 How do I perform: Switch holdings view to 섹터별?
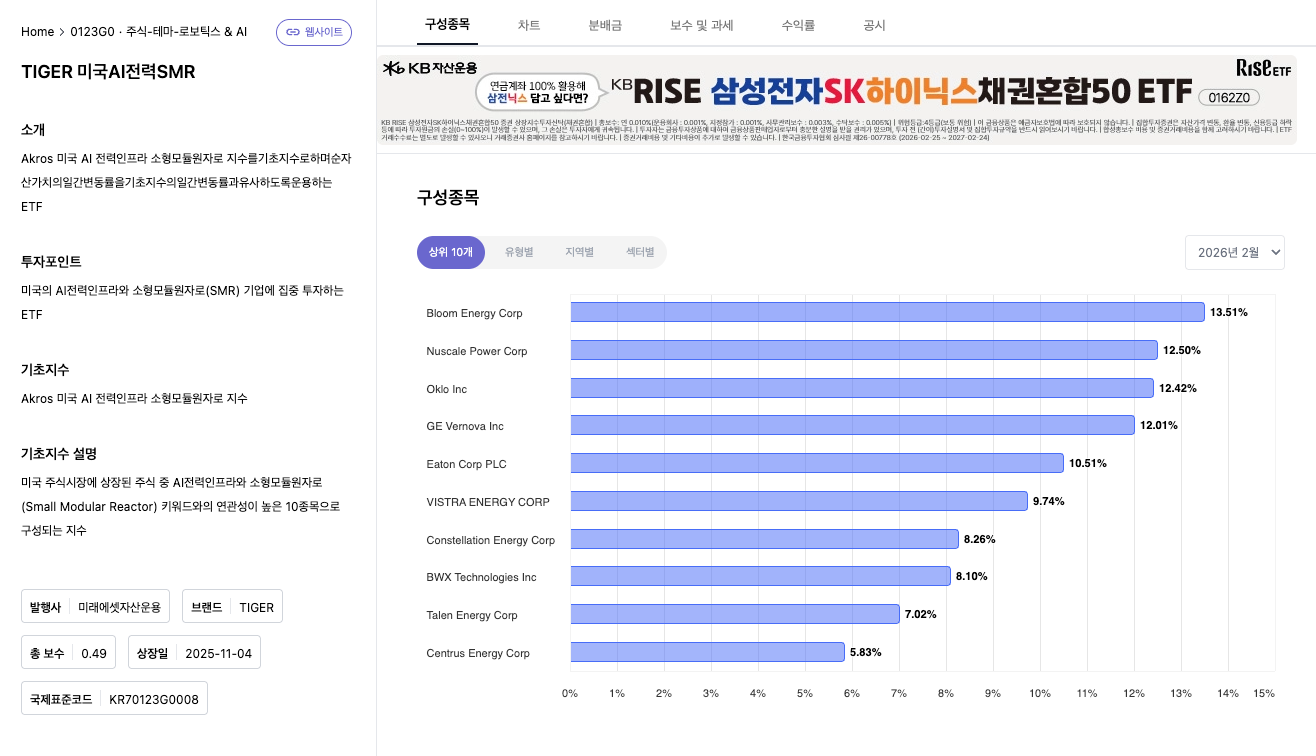click(x=640, y=252)
